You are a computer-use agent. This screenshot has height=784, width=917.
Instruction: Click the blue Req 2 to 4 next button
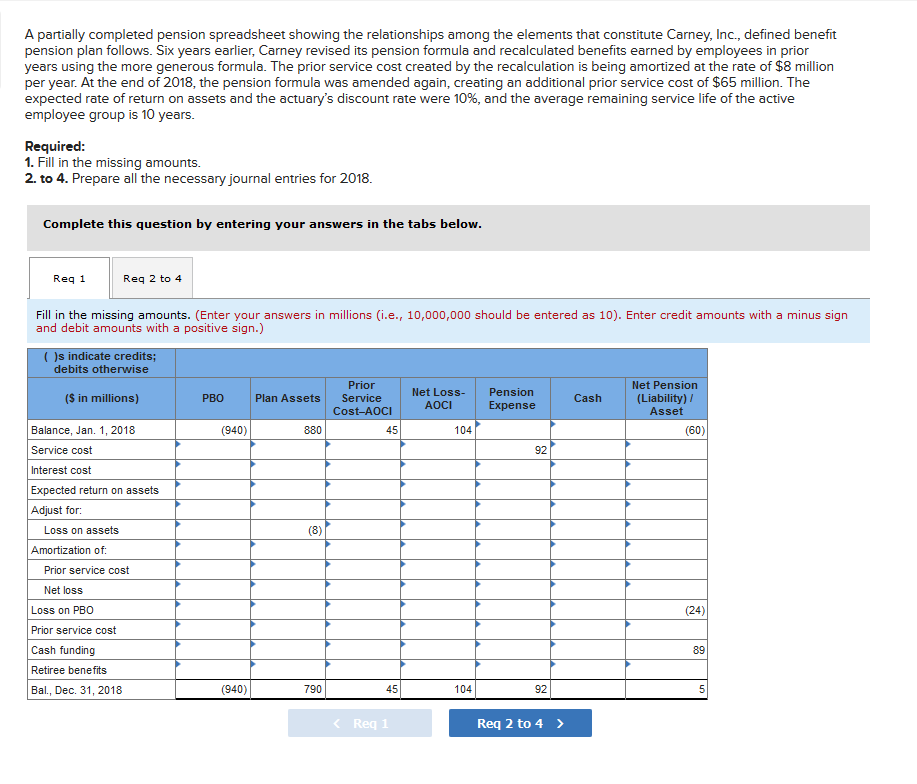click(520, 723)
